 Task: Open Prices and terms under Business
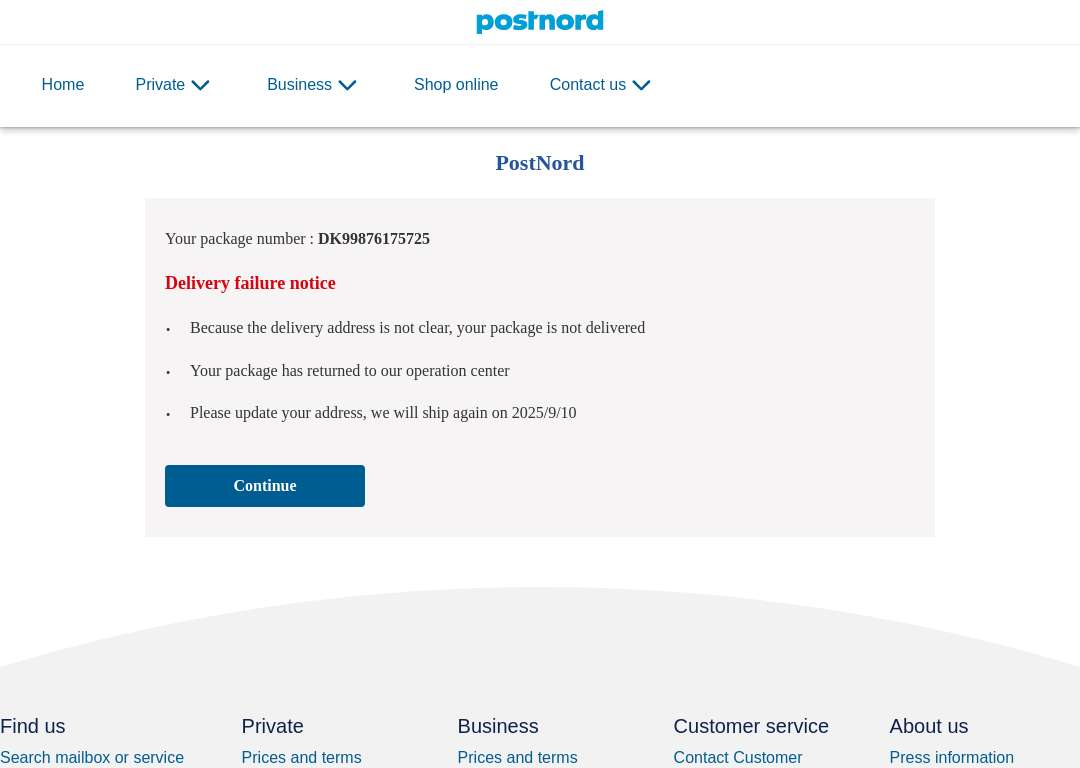[x=517, y=758]
